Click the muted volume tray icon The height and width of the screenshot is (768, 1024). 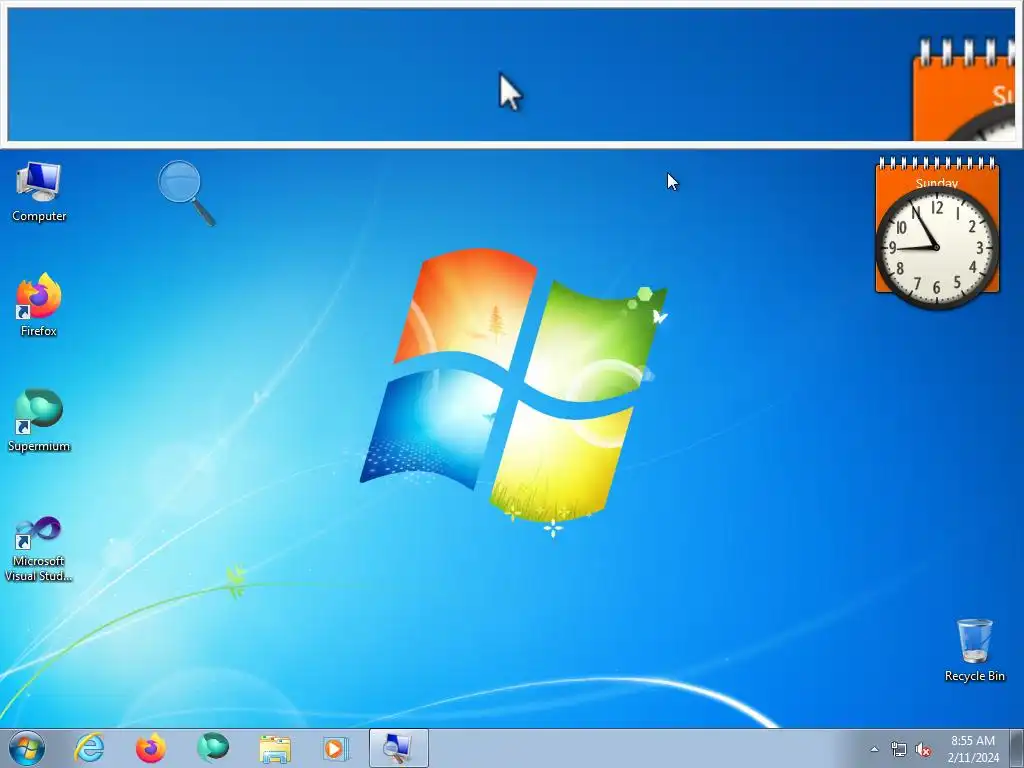pyautogui.click(x=923, y=749)
